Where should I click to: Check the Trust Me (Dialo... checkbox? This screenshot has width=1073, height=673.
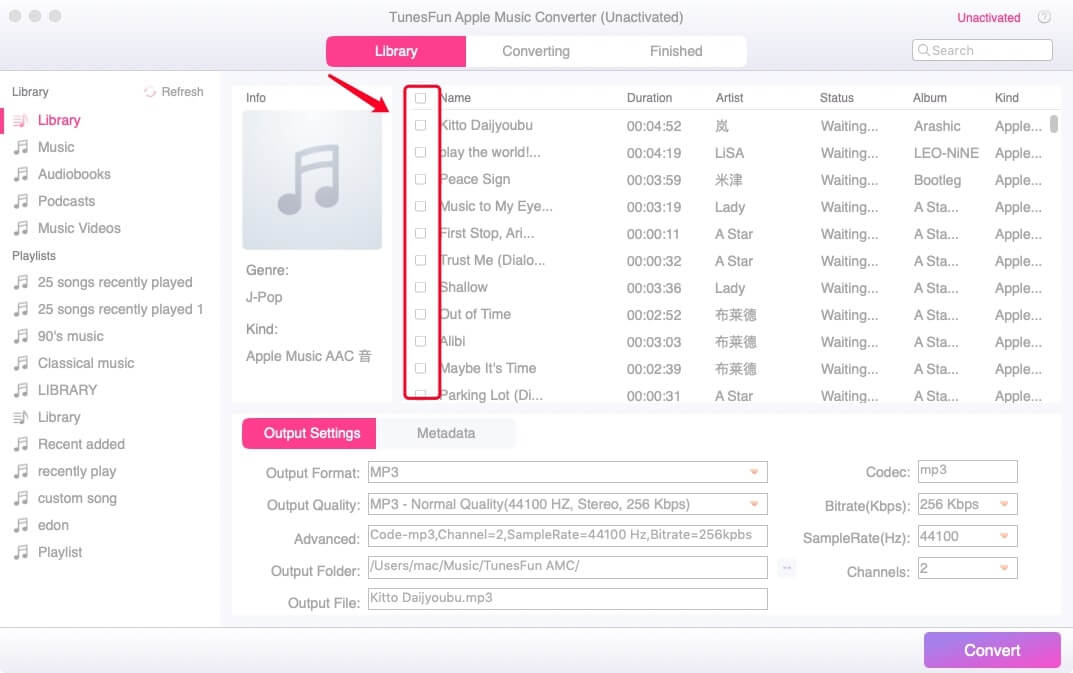pyautogui.click(x=420, y=260)
